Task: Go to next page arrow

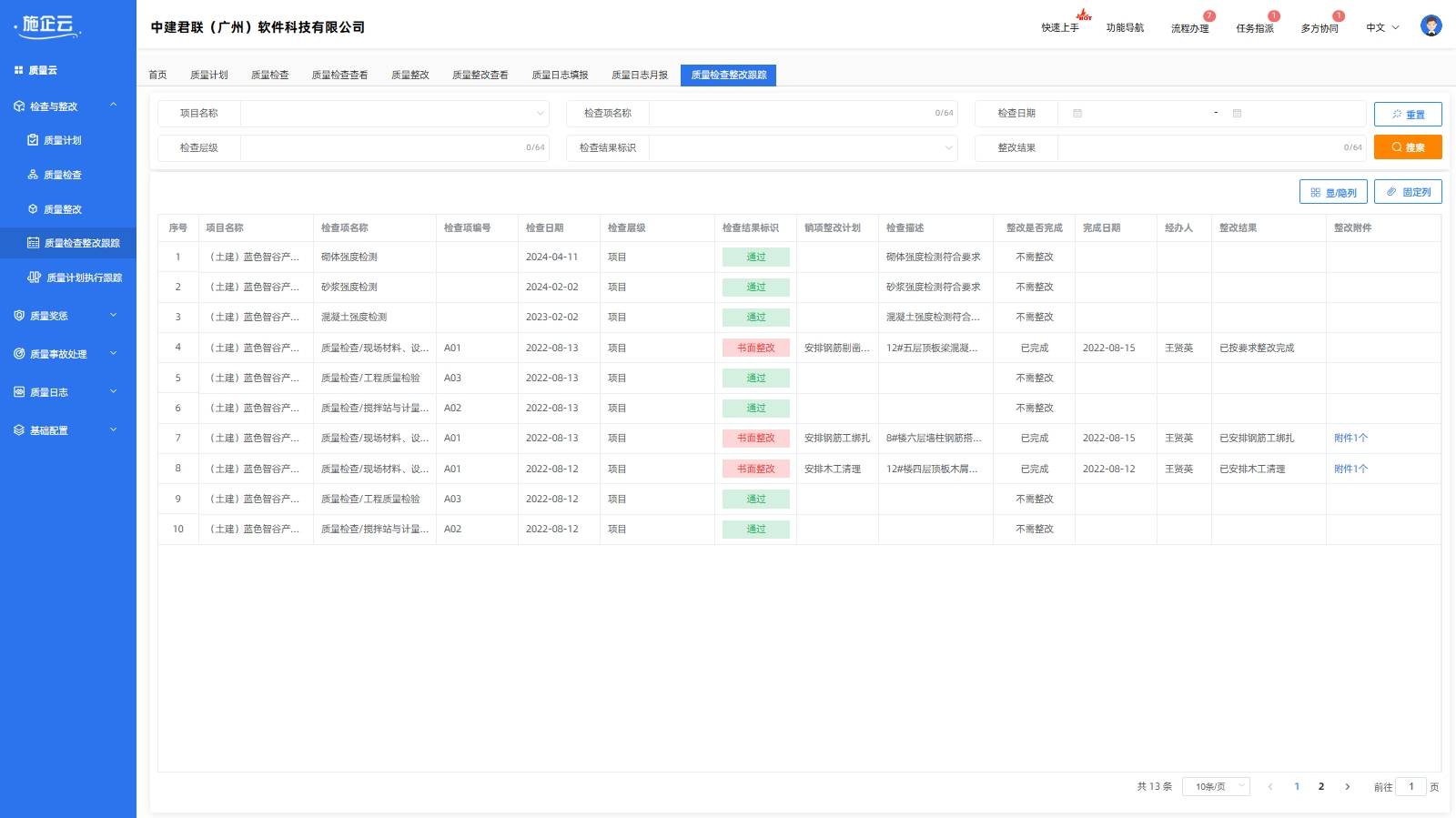Action: 1347,786
